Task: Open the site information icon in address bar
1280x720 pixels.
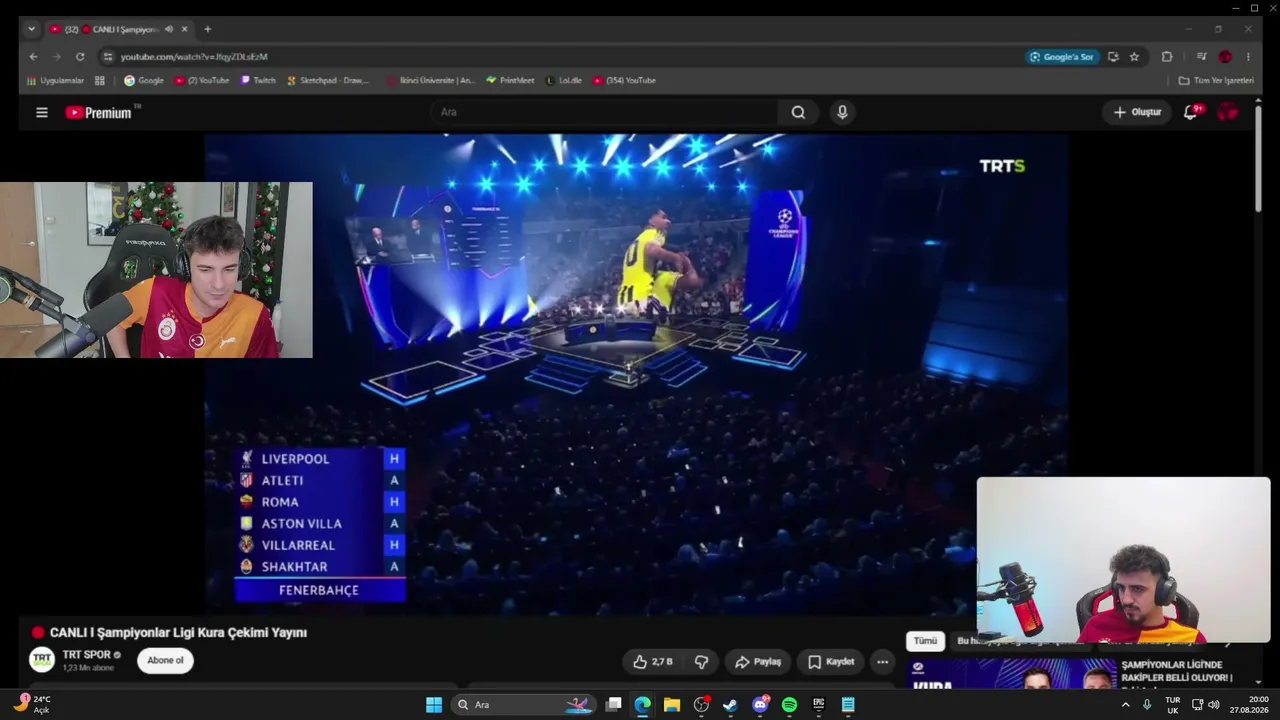Action: click(108, 57)
